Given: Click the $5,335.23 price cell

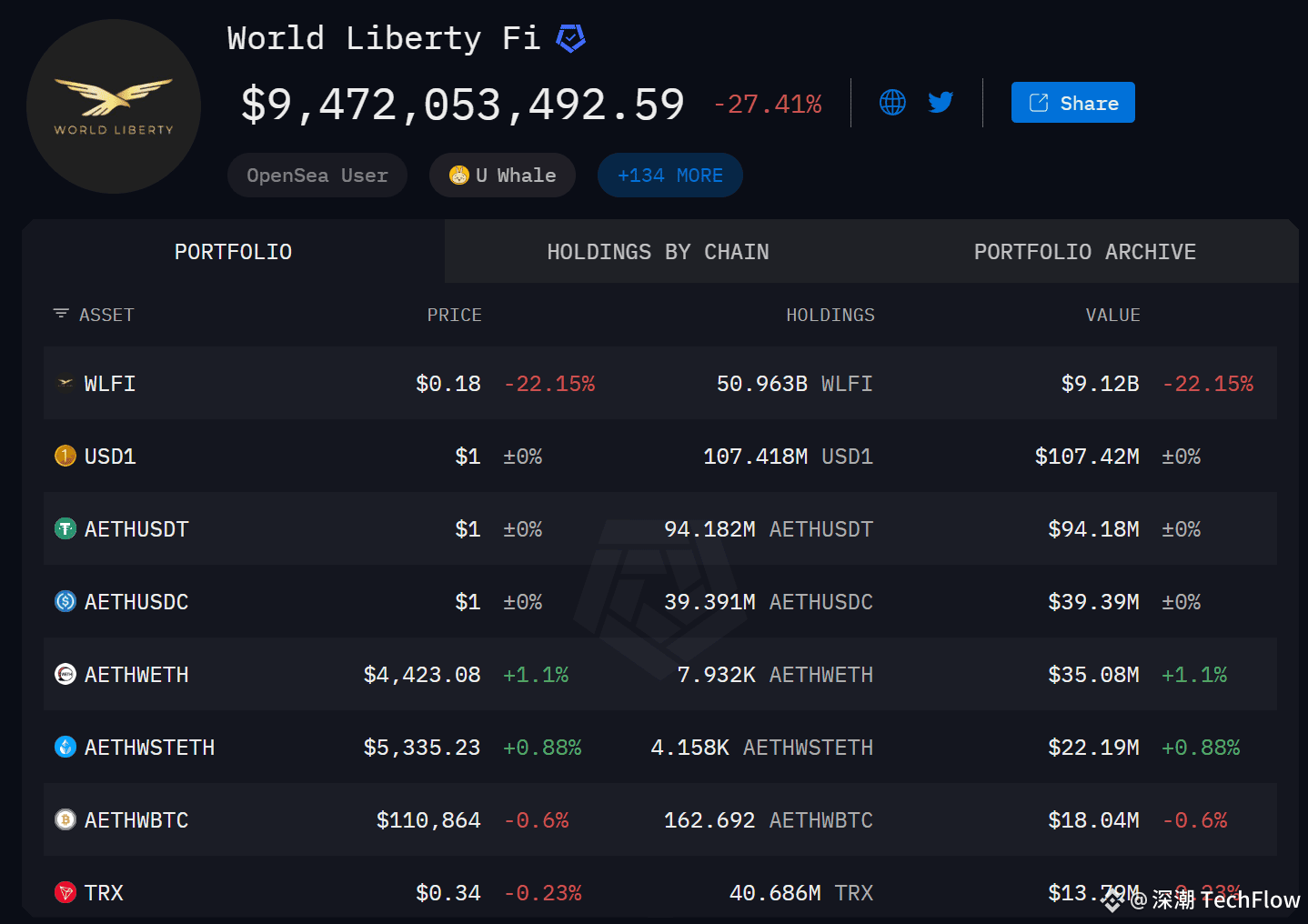Looking at the screenshot, I should pos(422,748).
